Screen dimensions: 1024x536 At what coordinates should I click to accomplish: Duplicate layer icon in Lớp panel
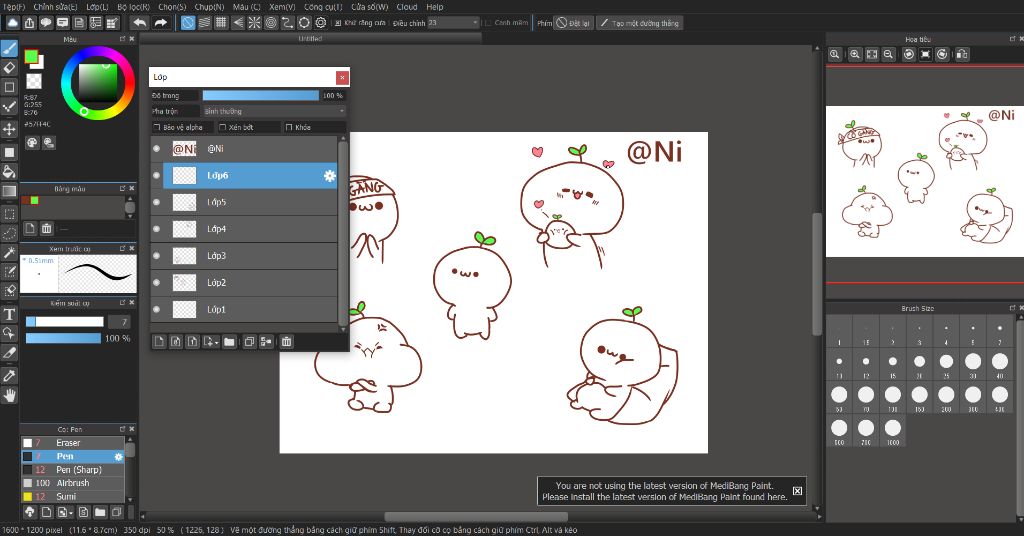tap(249, 341)
